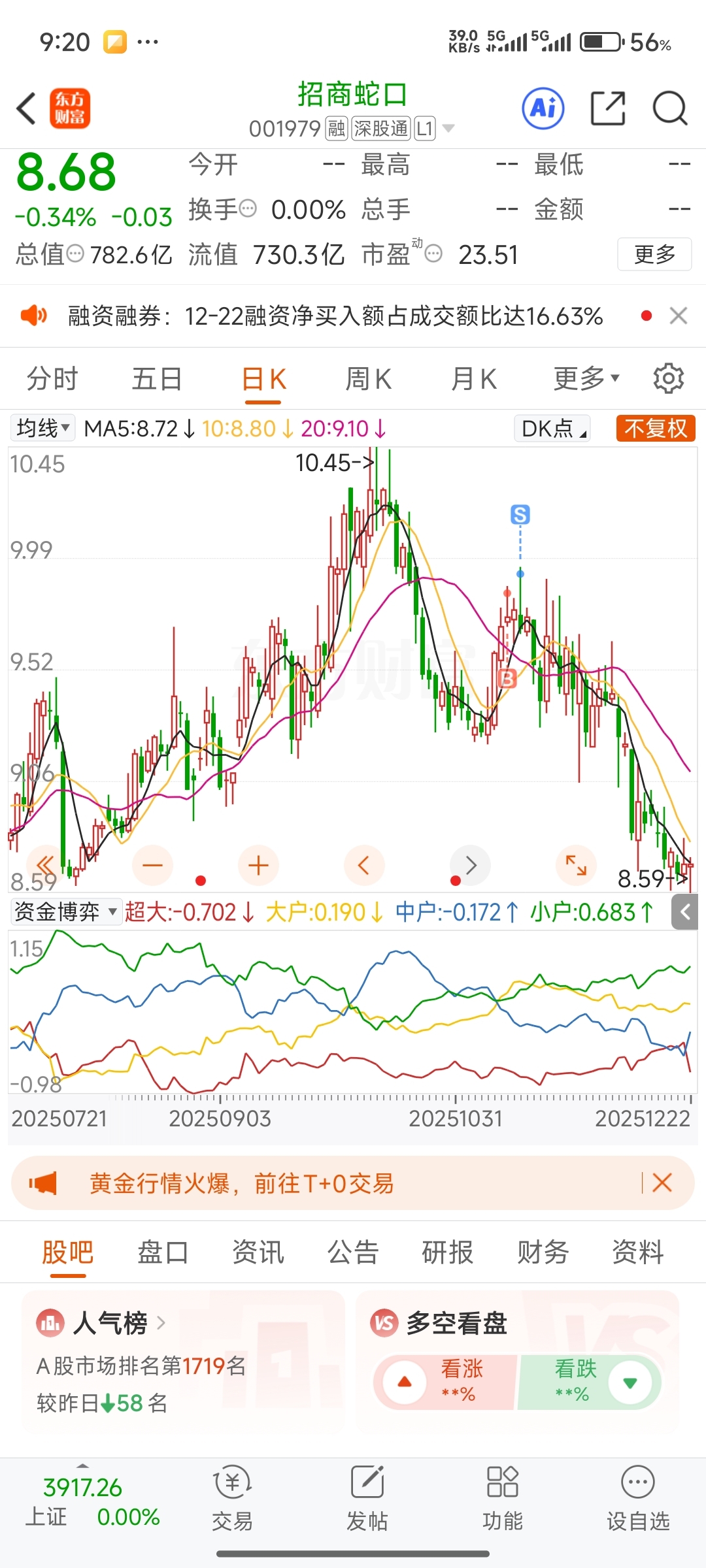Select the 日K tab

click(x=264, y=379)
